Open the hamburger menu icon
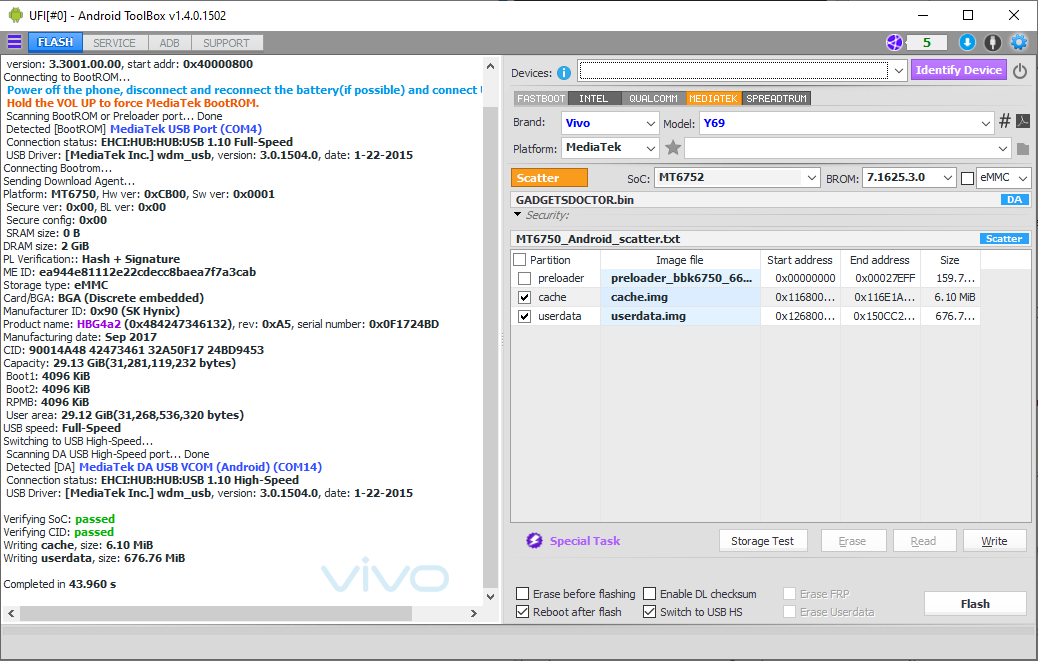The image size is (1038, 661). (14, 42)
